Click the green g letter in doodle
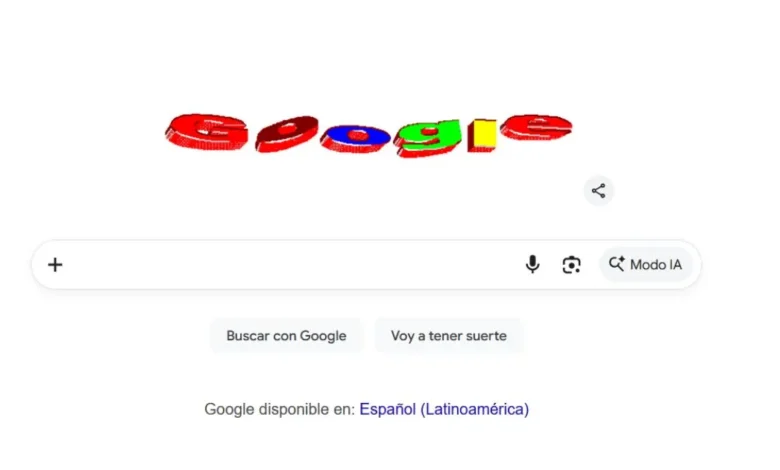 pyautogui.click(x=428, y=138)
